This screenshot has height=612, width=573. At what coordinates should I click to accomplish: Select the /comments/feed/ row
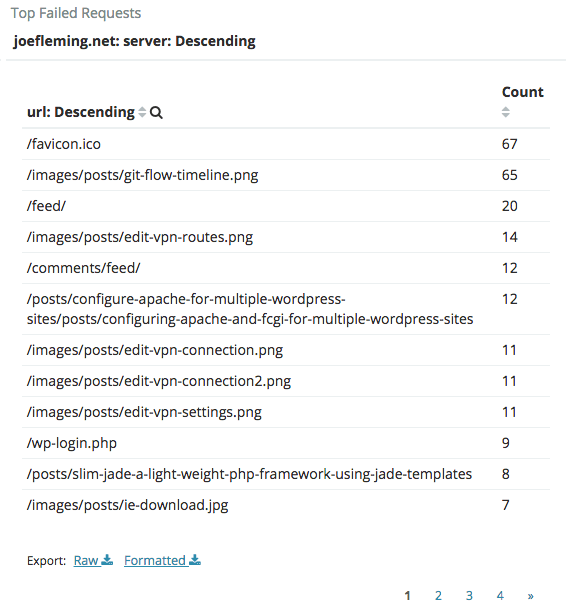(x=286, y=268)
